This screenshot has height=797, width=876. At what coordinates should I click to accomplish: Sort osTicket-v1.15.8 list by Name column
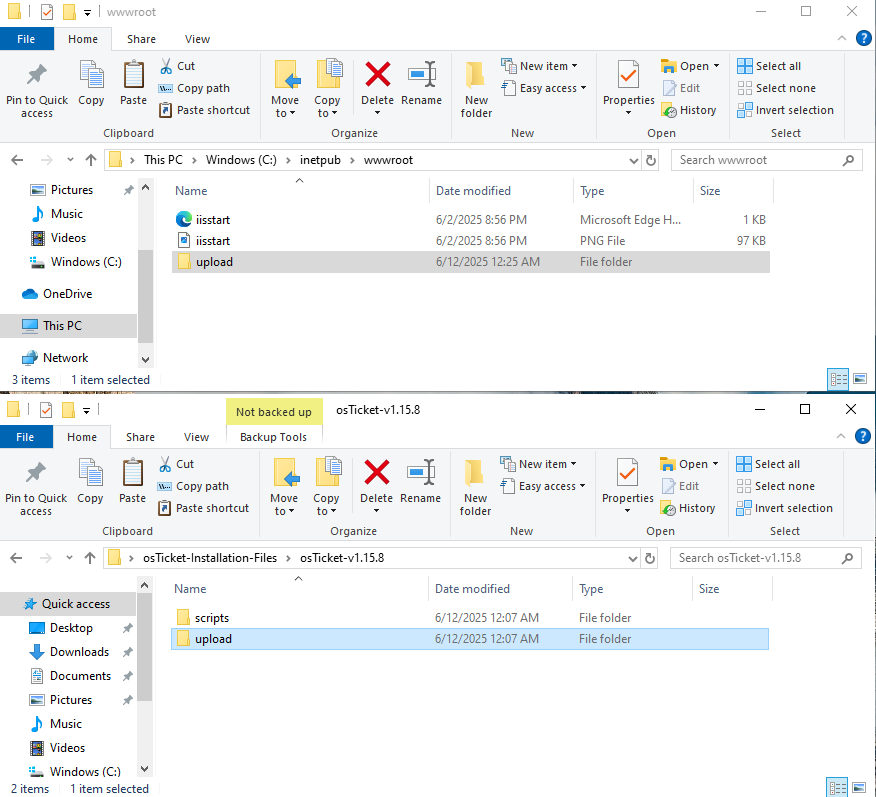pyautogui.click(x=190, y=589)
